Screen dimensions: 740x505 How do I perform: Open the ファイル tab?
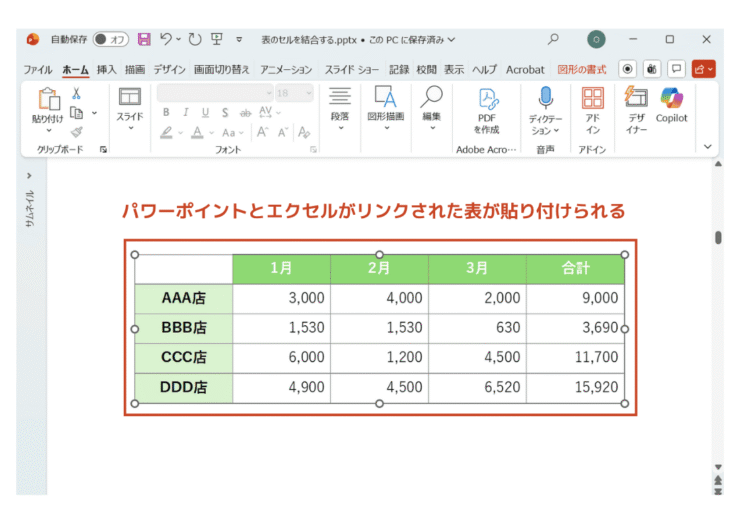[x=38, y=70]
